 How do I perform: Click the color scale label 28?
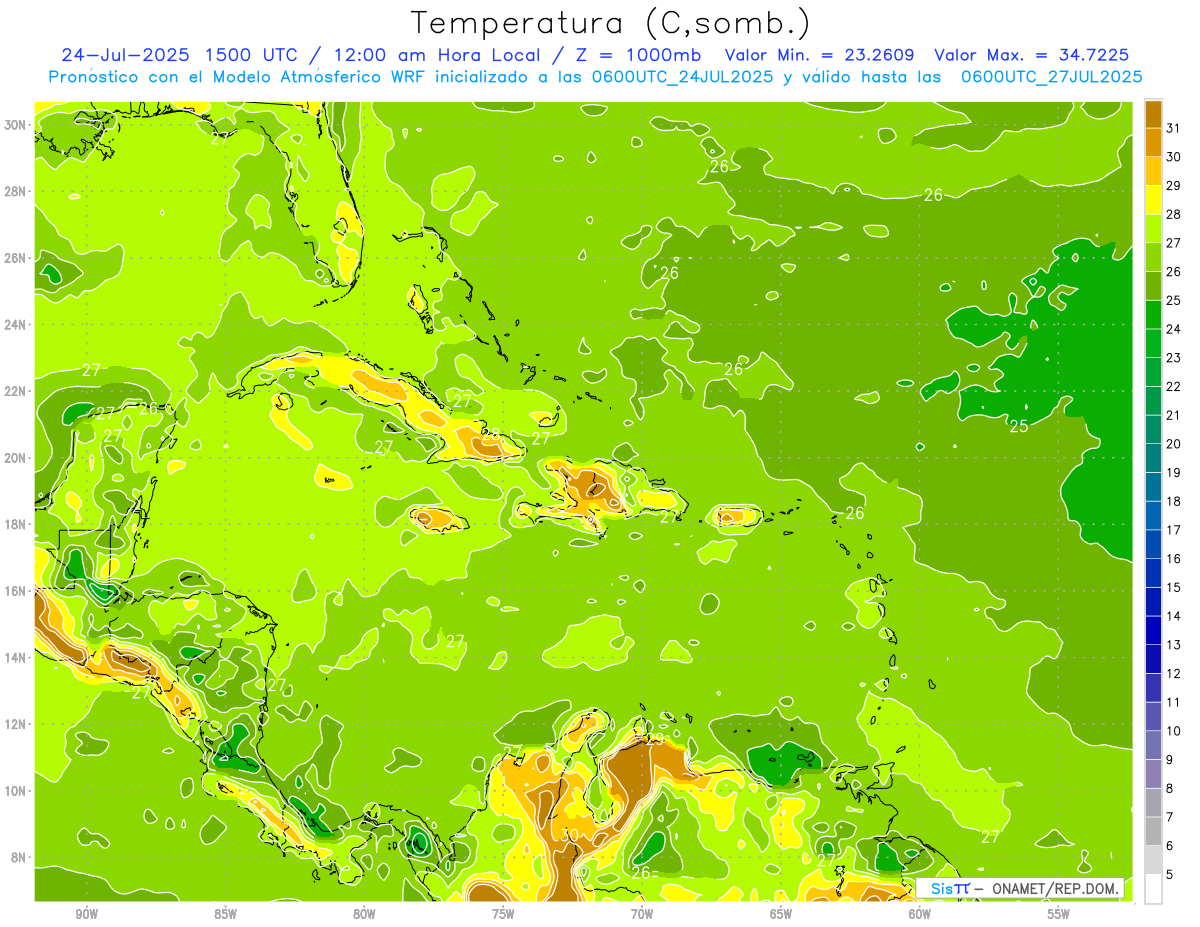tap(1174, 214)
